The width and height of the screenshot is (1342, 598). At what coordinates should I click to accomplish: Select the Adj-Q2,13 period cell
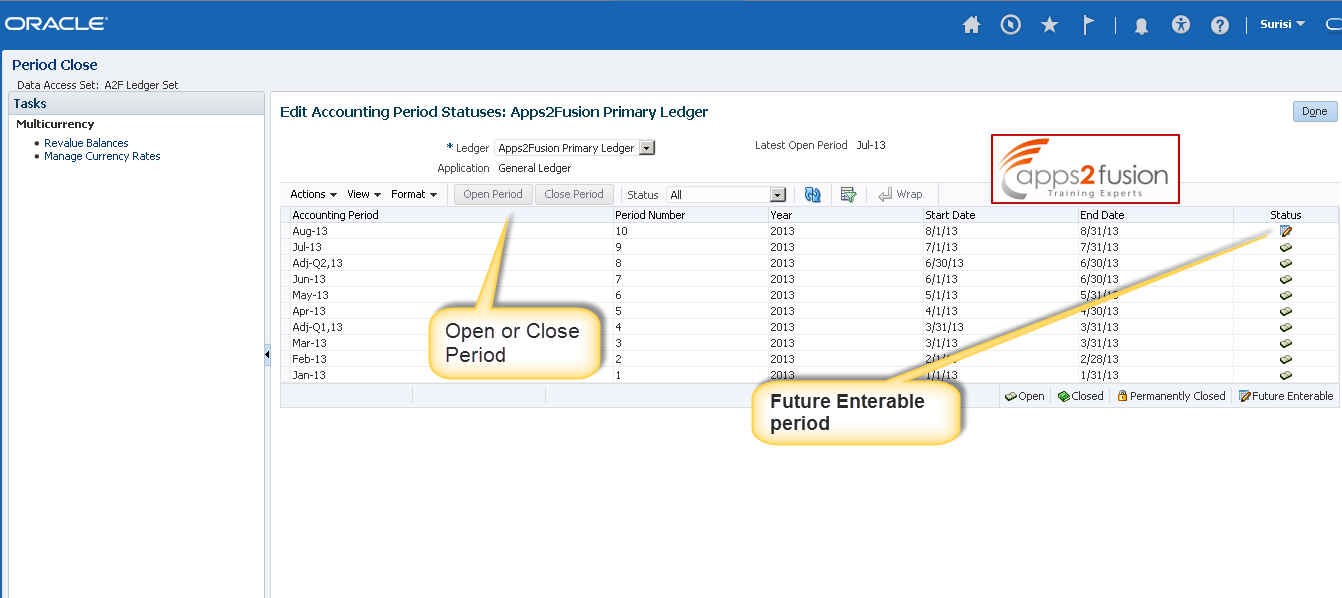pos(451,263)
